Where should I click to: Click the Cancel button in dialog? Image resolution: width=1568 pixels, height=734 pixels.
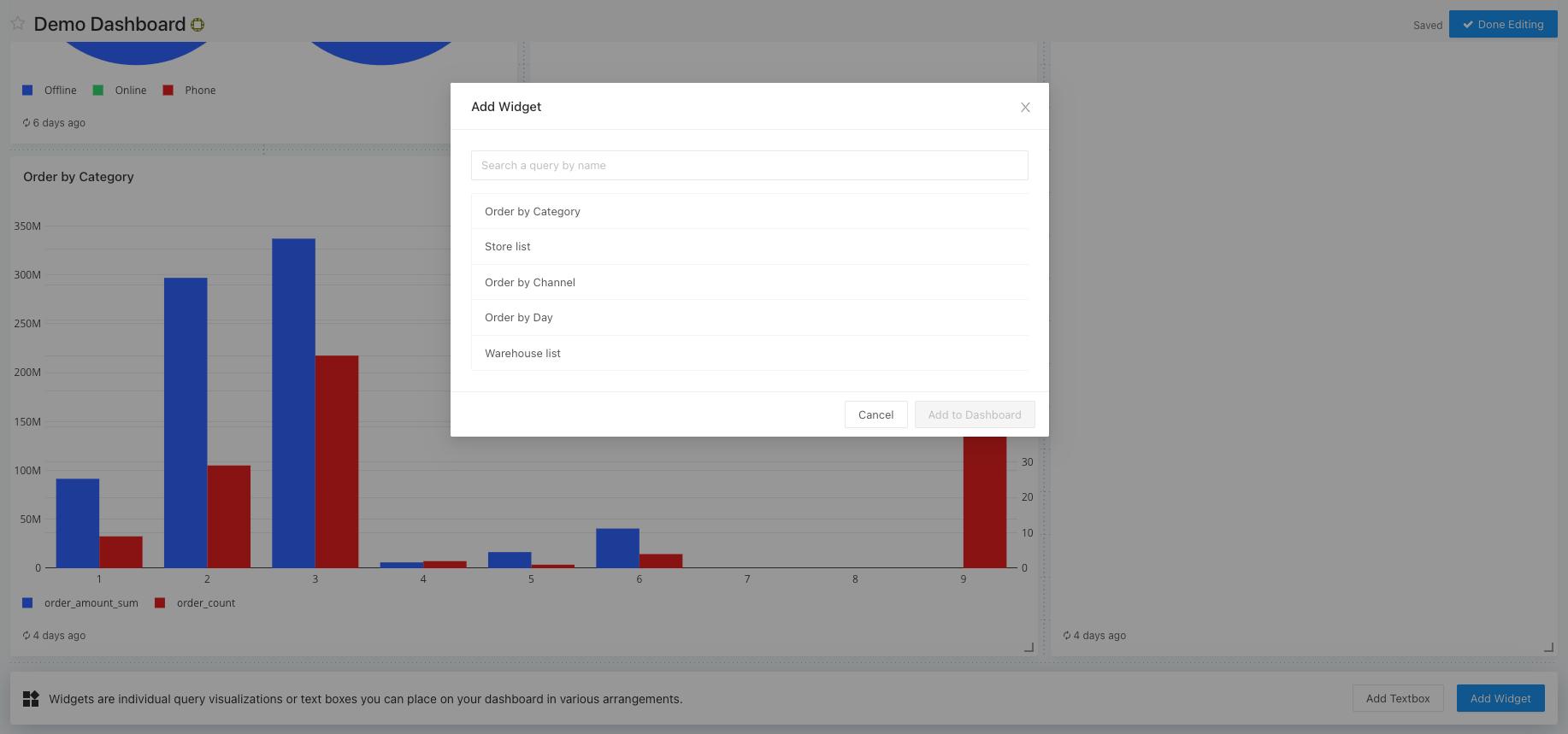coord(875,414)
